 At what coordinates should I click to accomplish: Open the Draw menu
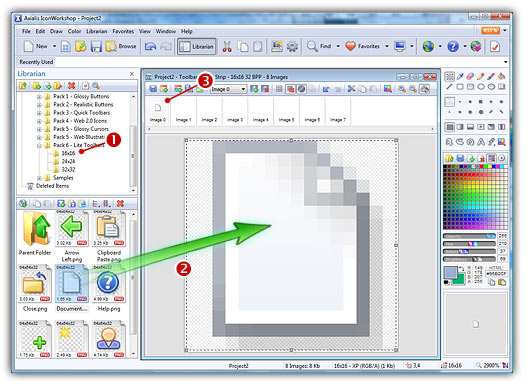[x=56, y=31]
